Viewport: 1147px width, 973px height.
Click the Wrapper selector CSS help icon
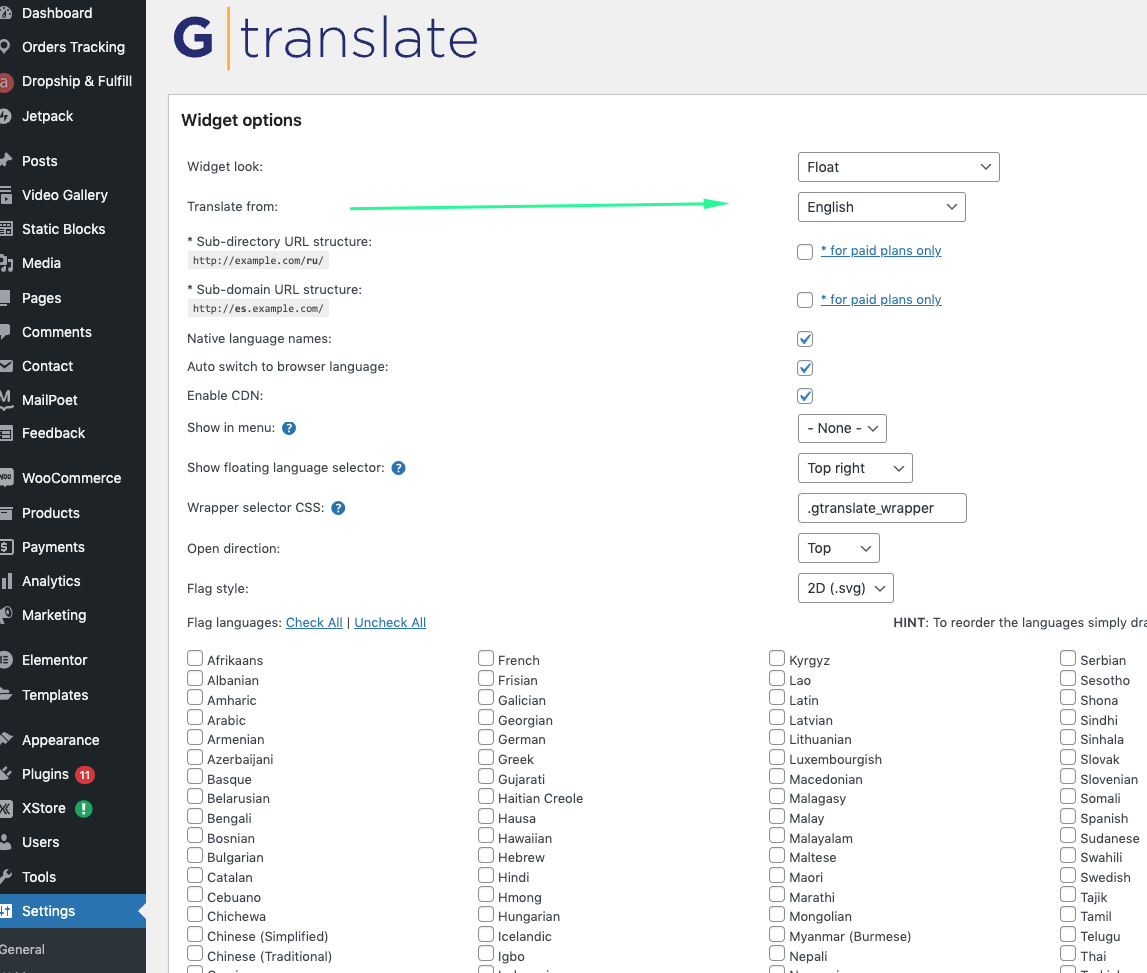point(338,508)
